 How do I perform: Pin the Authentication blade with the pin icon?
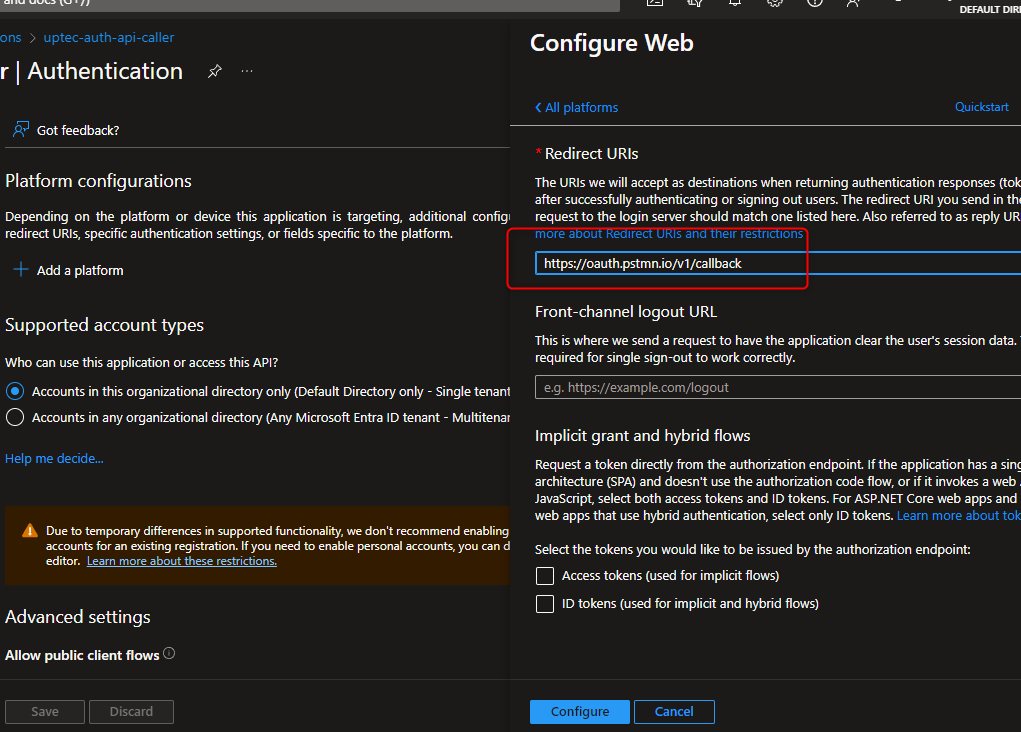[x=214, y=72]
